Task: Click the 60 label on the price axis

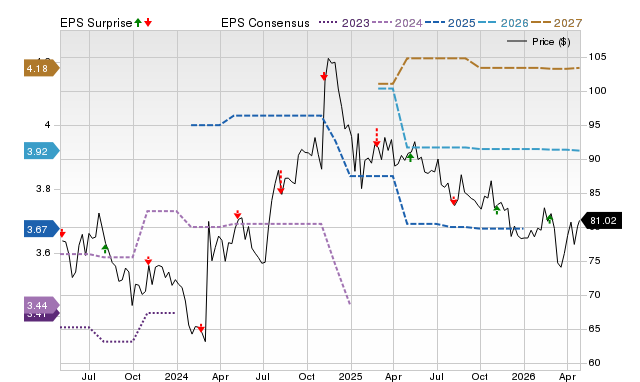Action: [x=595, y=362]
